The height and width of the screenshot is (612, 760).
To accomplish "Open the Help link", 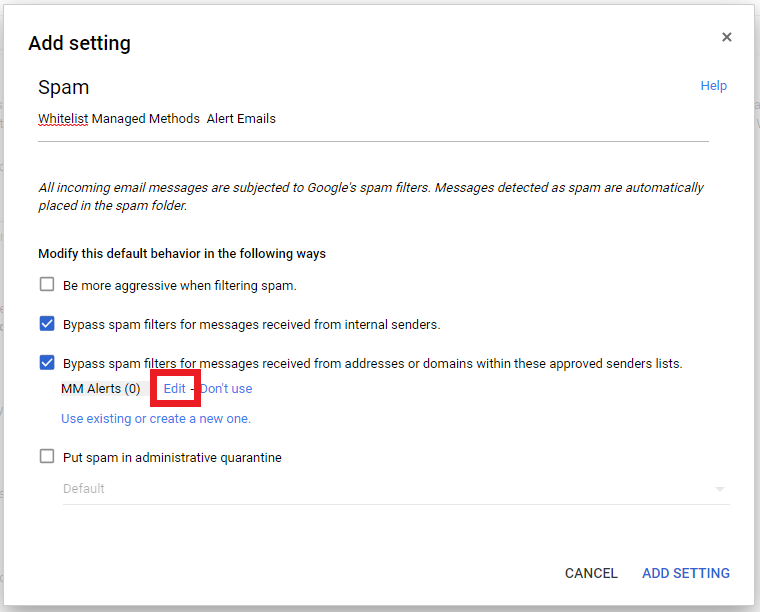I will (713, 86).
